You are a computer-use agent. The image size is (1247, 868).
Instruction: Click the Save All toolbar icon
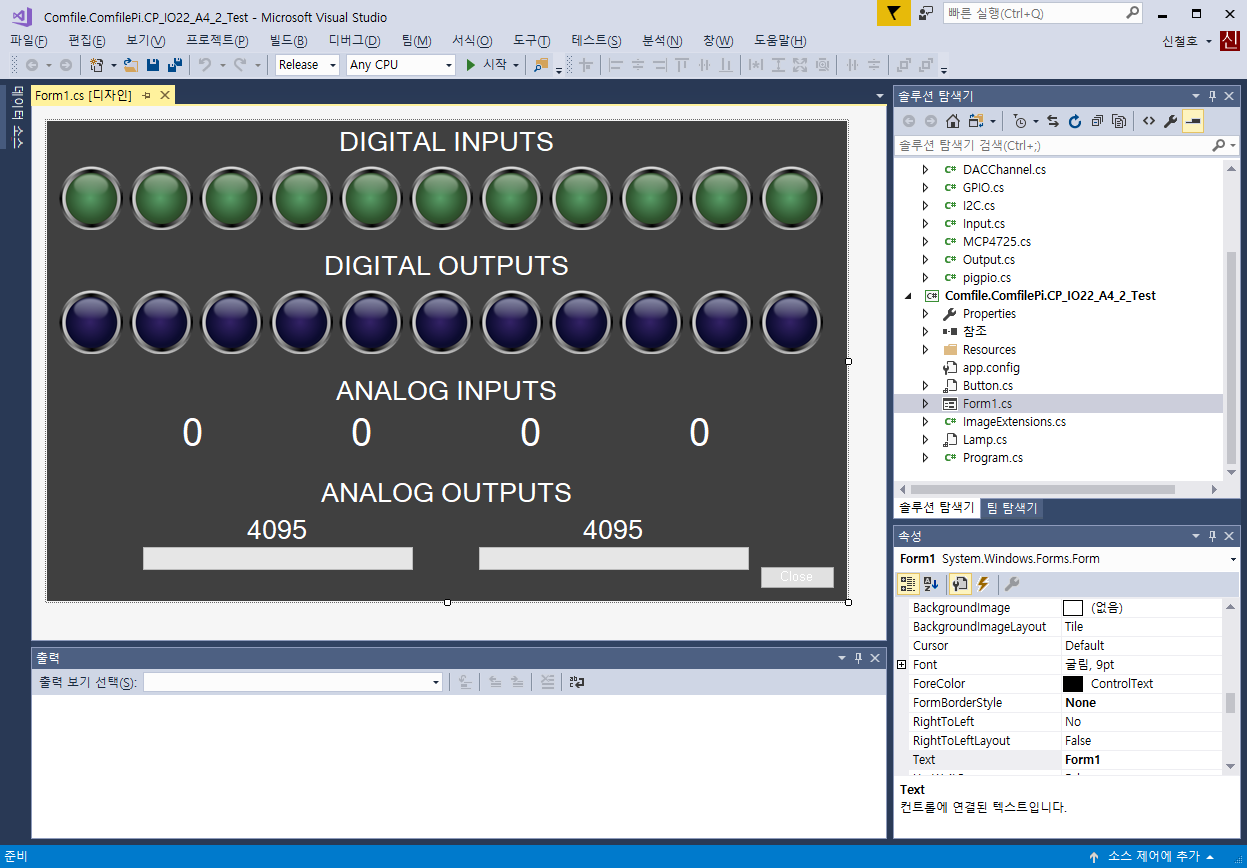[x=175, y=65]
